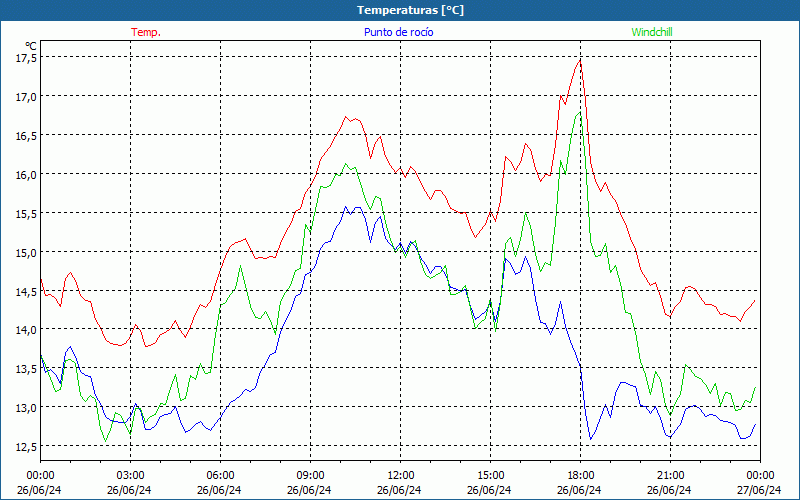Click the 12:00 time axis label
The image size is (800, 500).
coord(401,476)
